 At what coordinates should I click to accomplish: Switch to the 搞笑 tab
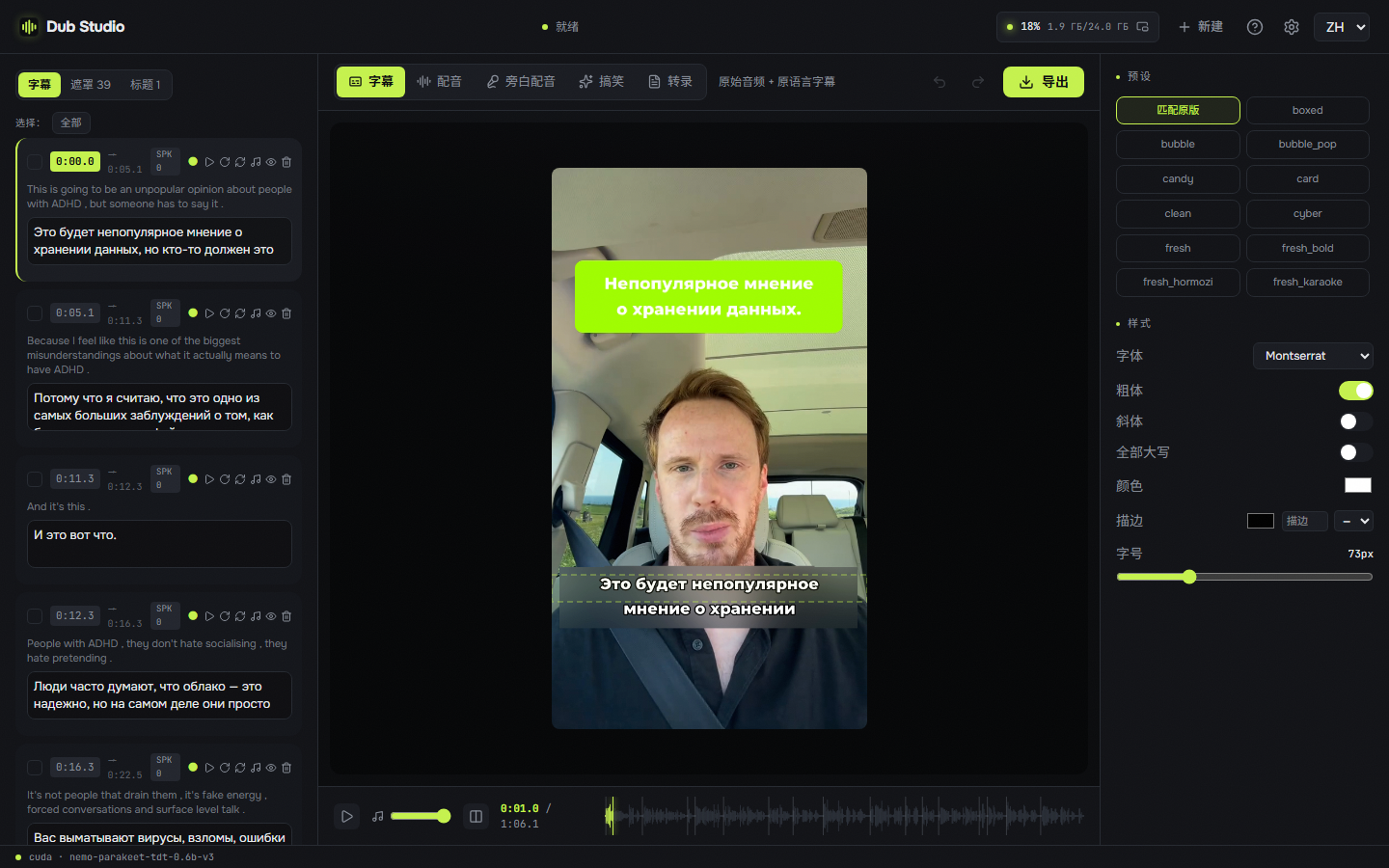602,82
